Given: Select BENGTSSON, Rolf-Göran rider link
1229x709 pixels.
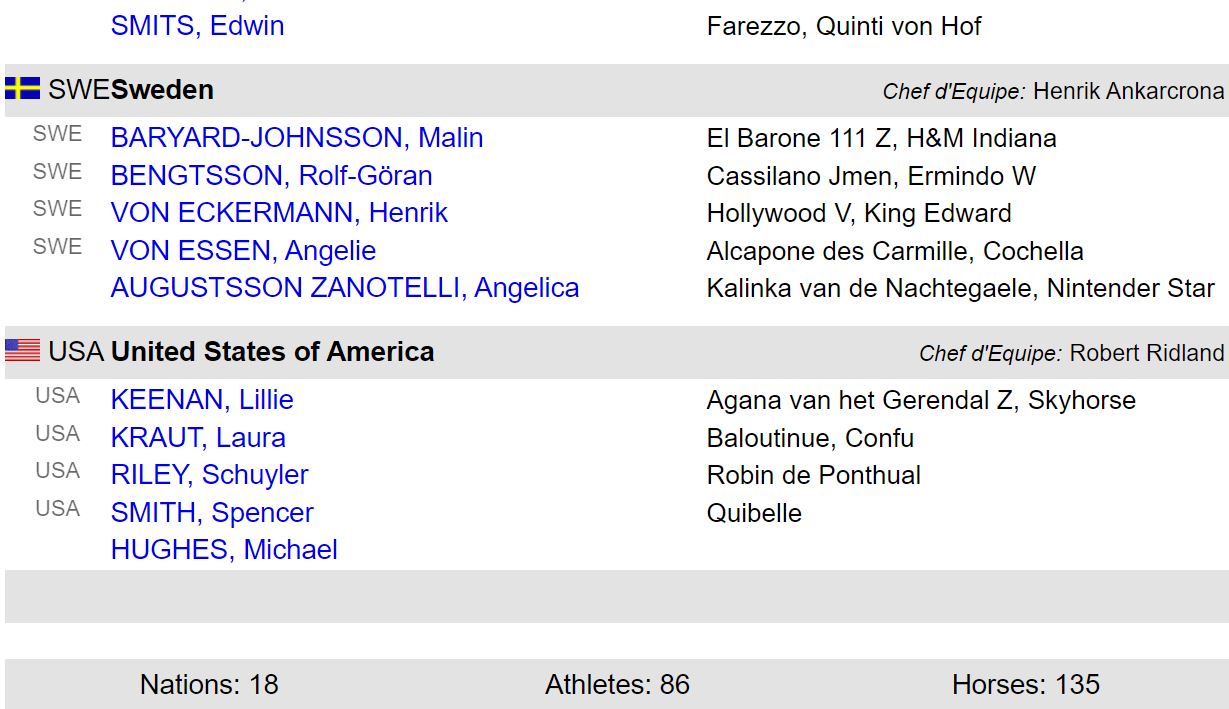Looking at the screenshot, I should 271,176.
